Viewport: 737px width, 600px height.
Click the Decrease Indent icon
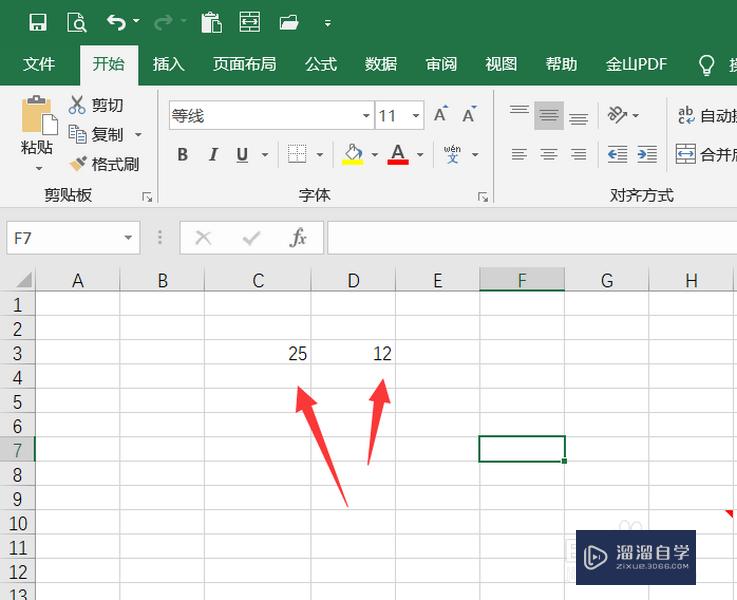(618, 154)
